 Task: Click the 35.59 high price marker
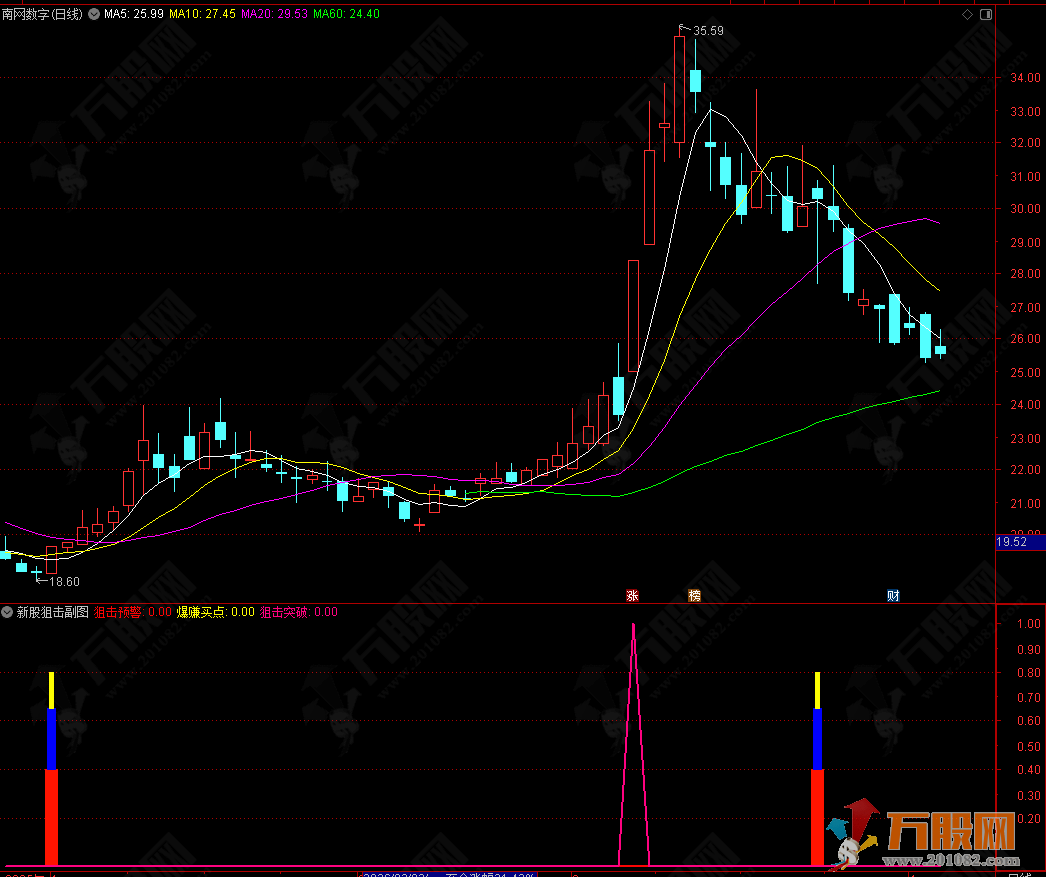coord(708,31)
